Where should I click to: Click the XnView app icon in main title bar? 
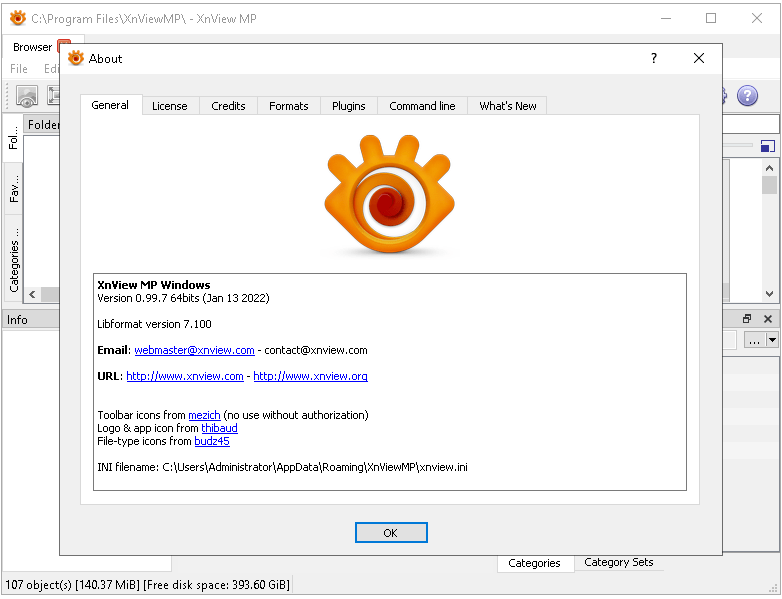(18, 18)
